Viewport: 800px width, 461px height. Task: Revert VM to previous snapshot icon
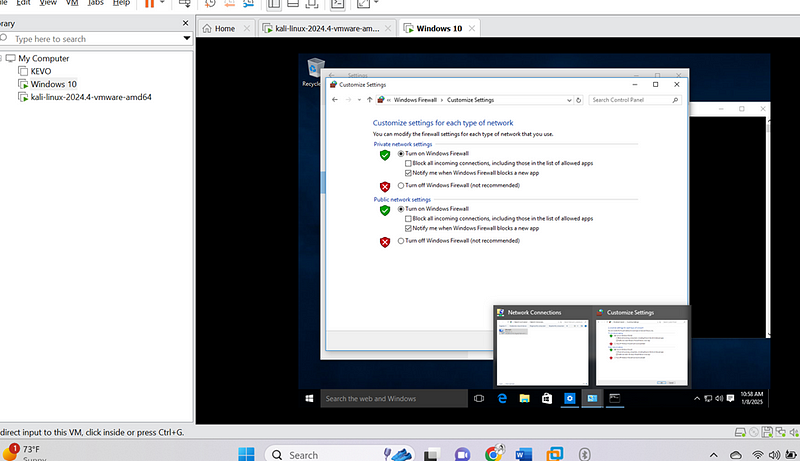229,4
